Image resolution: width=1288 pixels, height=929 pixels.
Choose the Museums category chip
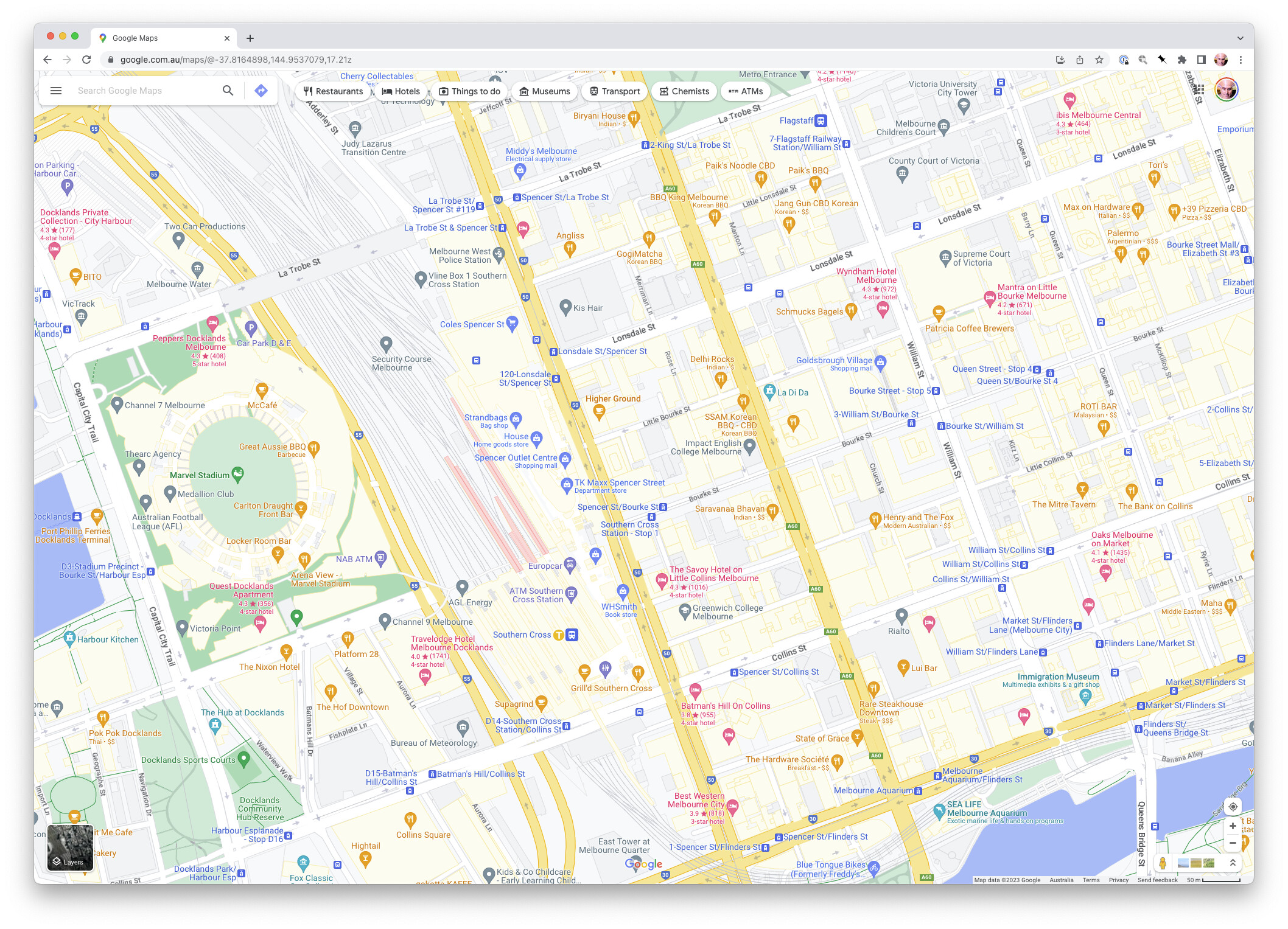coord(544,91)
